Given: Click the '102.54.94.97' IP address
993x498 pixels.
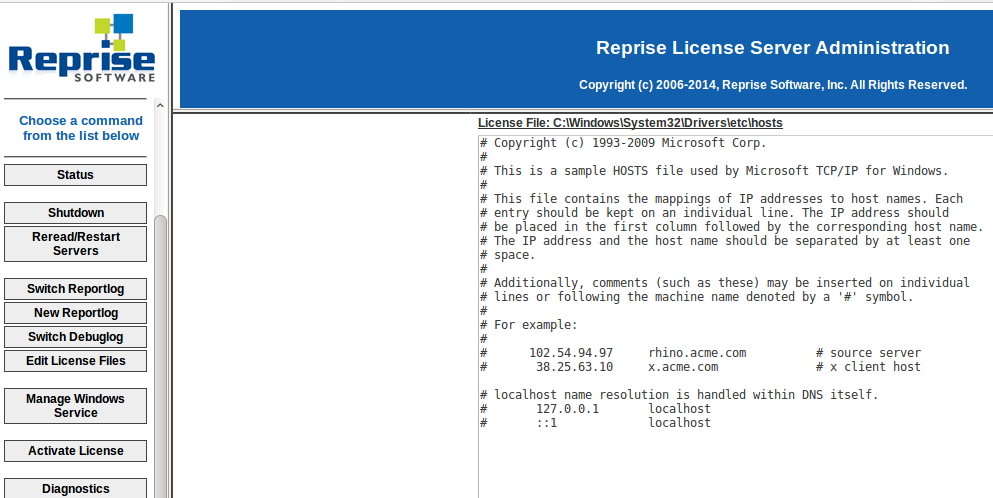Looking at the screenshot, I should pos(571,353).
